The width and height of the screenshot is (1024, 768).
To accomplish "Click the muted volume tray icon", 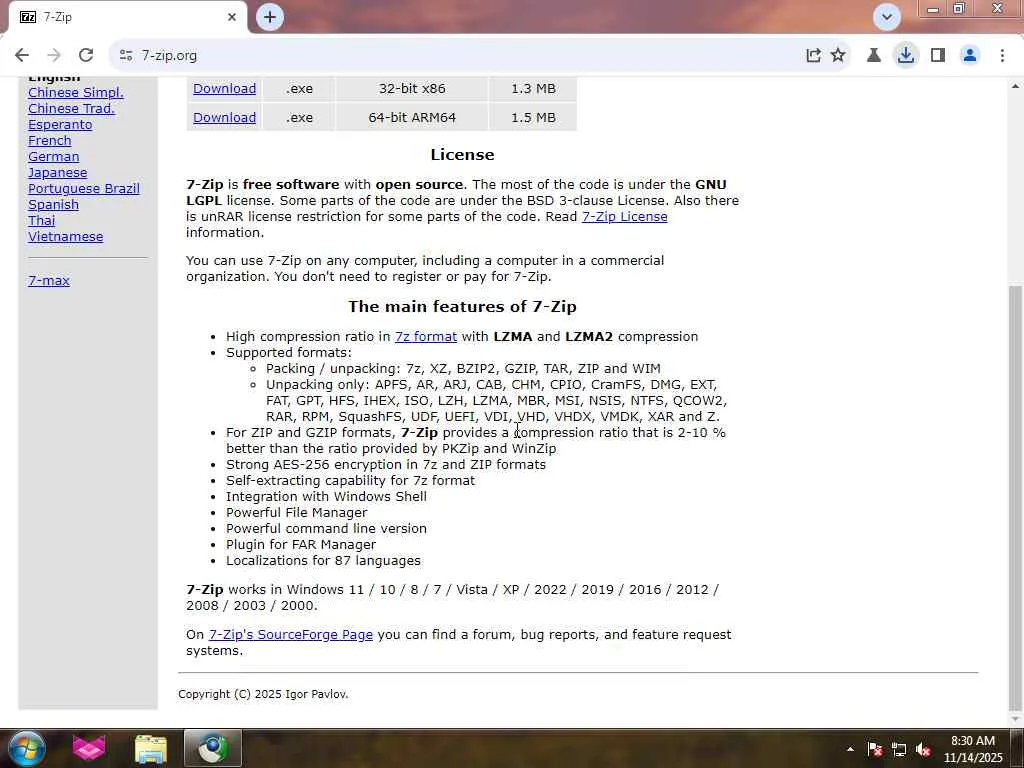I will pos(923,749).
